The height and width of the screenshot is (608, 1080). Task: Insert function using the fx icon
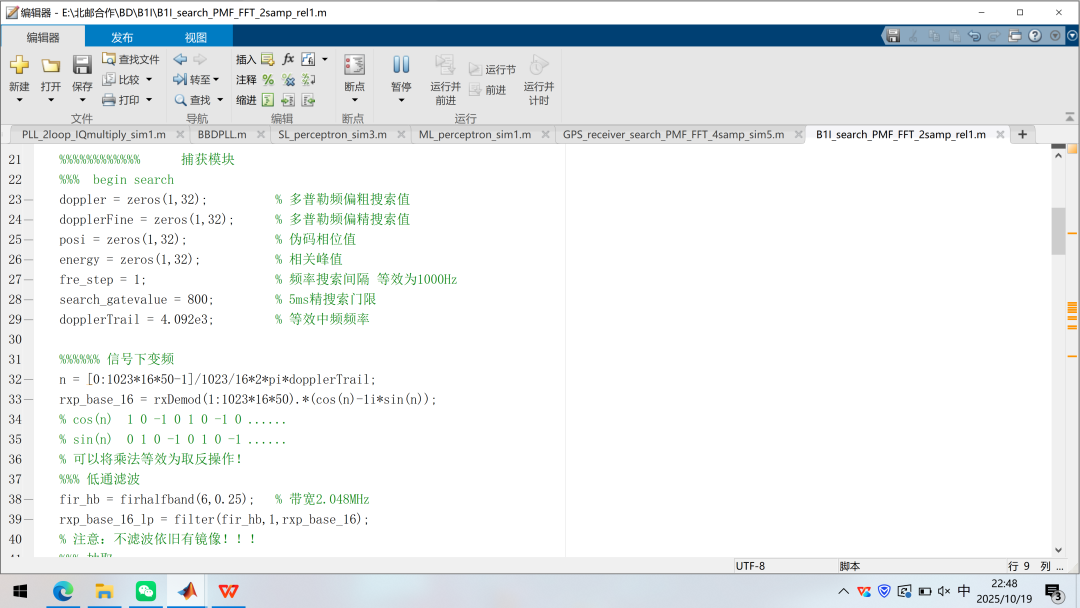pos(288,59)
